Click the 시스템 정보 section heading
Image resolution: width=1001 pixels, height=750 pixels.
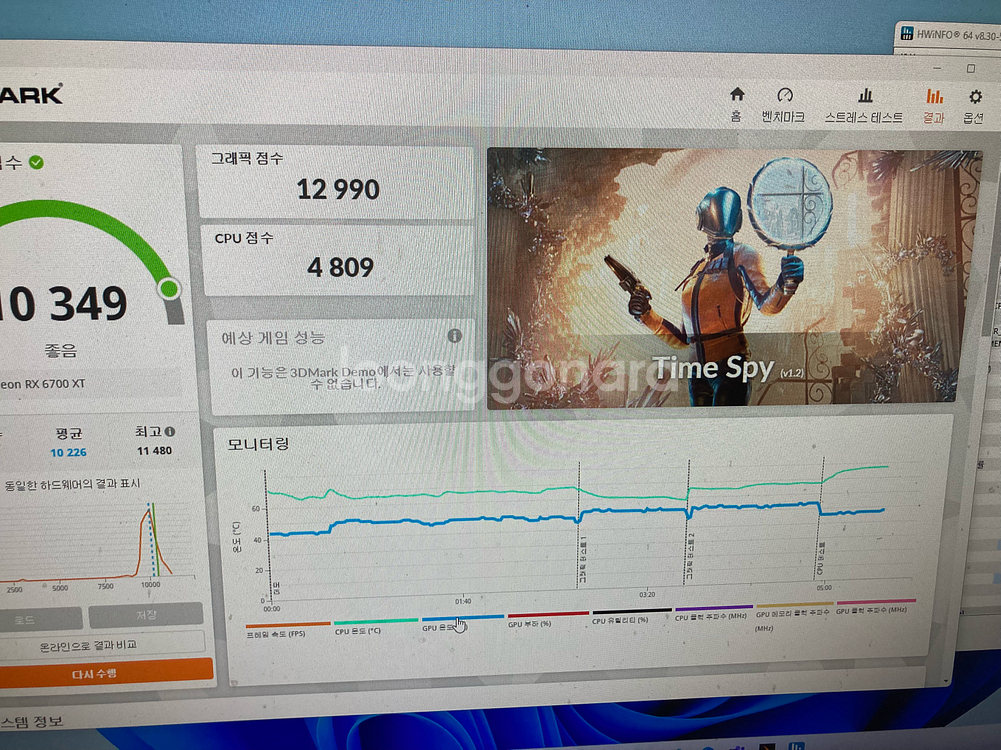coord(32,721)
